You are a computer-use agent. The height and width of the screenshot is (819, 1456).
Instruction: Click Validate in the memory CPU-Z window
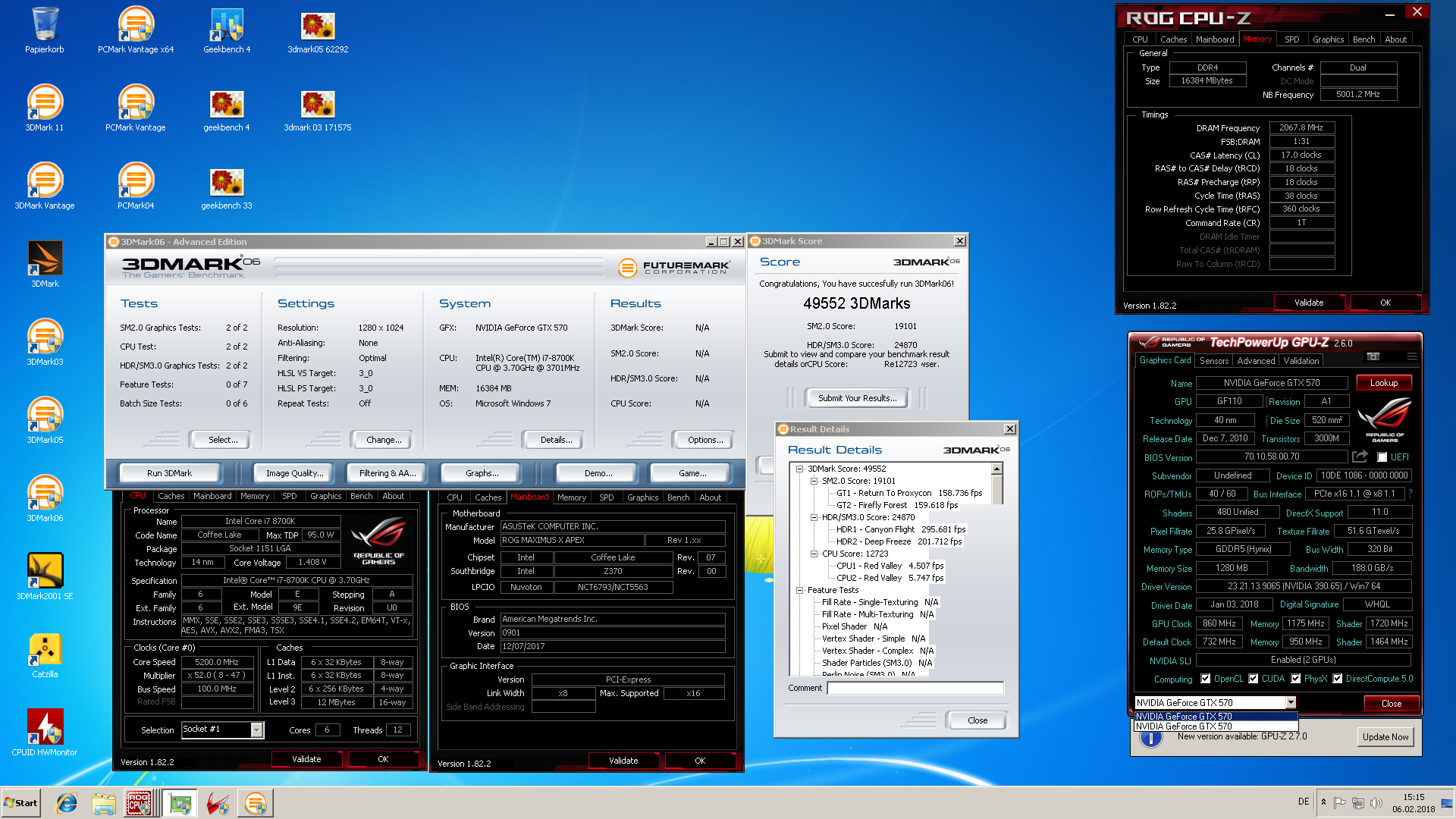1309,303
